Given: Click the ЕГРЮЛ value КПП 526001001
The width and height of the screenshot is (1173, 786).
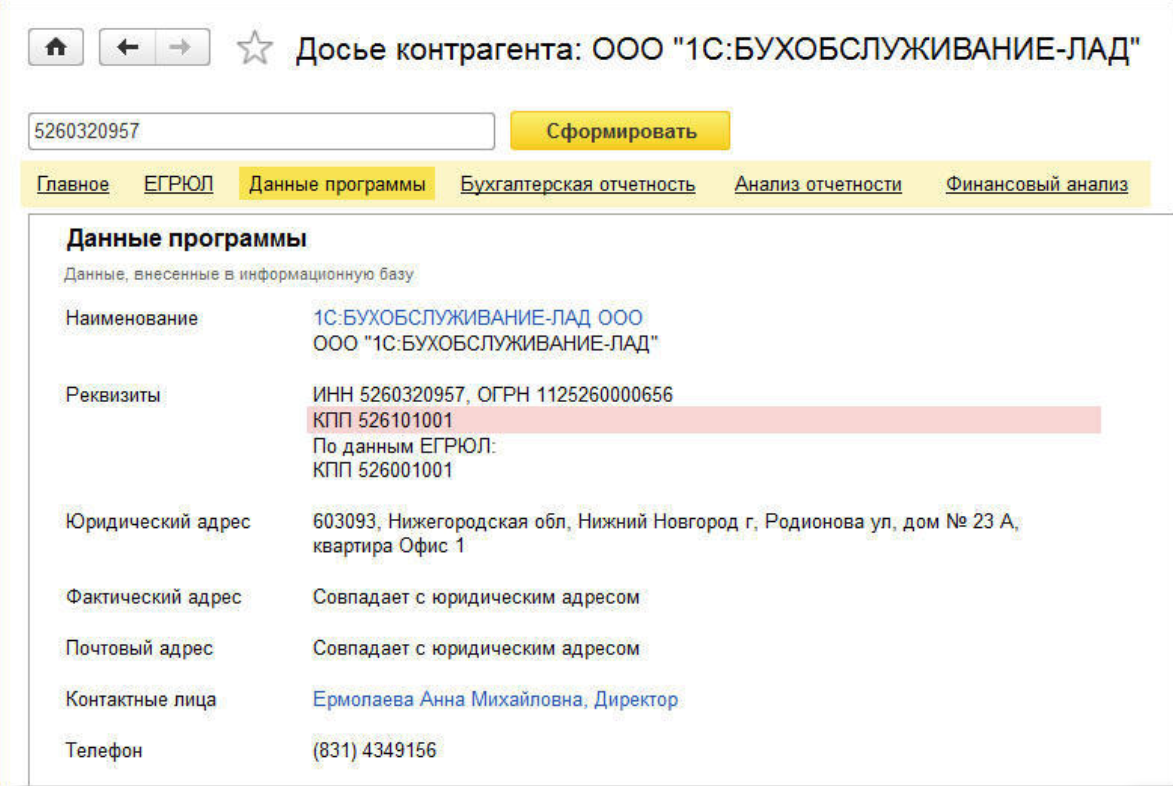Looking at the screenshot, I should click(x=383, y=470).
